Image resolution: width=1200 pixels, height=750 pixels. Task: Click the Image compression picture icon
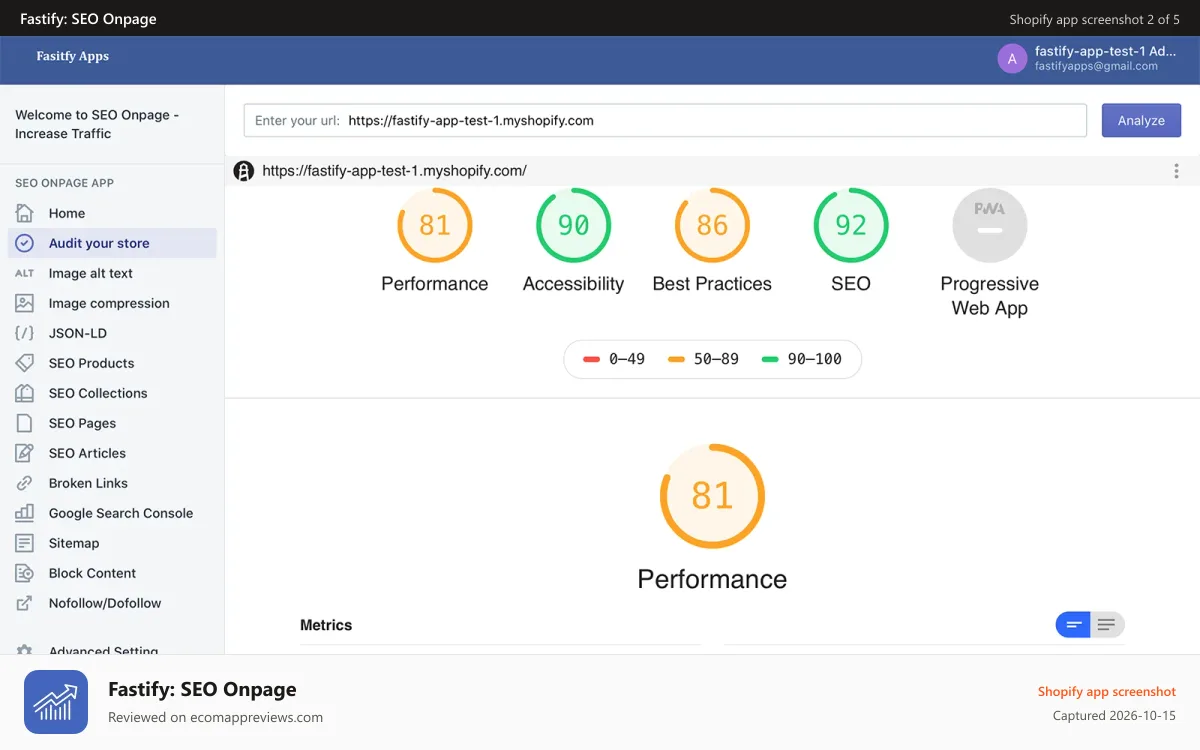pyautogui.click(x=25, y=303)
